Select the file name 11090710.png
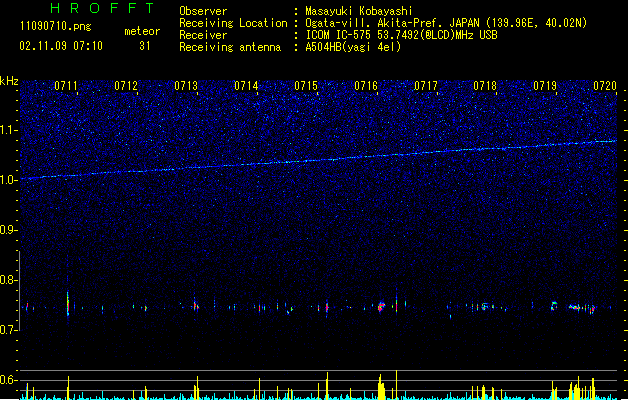This screenshot has height=400, width=629. [x=55, y=26]
